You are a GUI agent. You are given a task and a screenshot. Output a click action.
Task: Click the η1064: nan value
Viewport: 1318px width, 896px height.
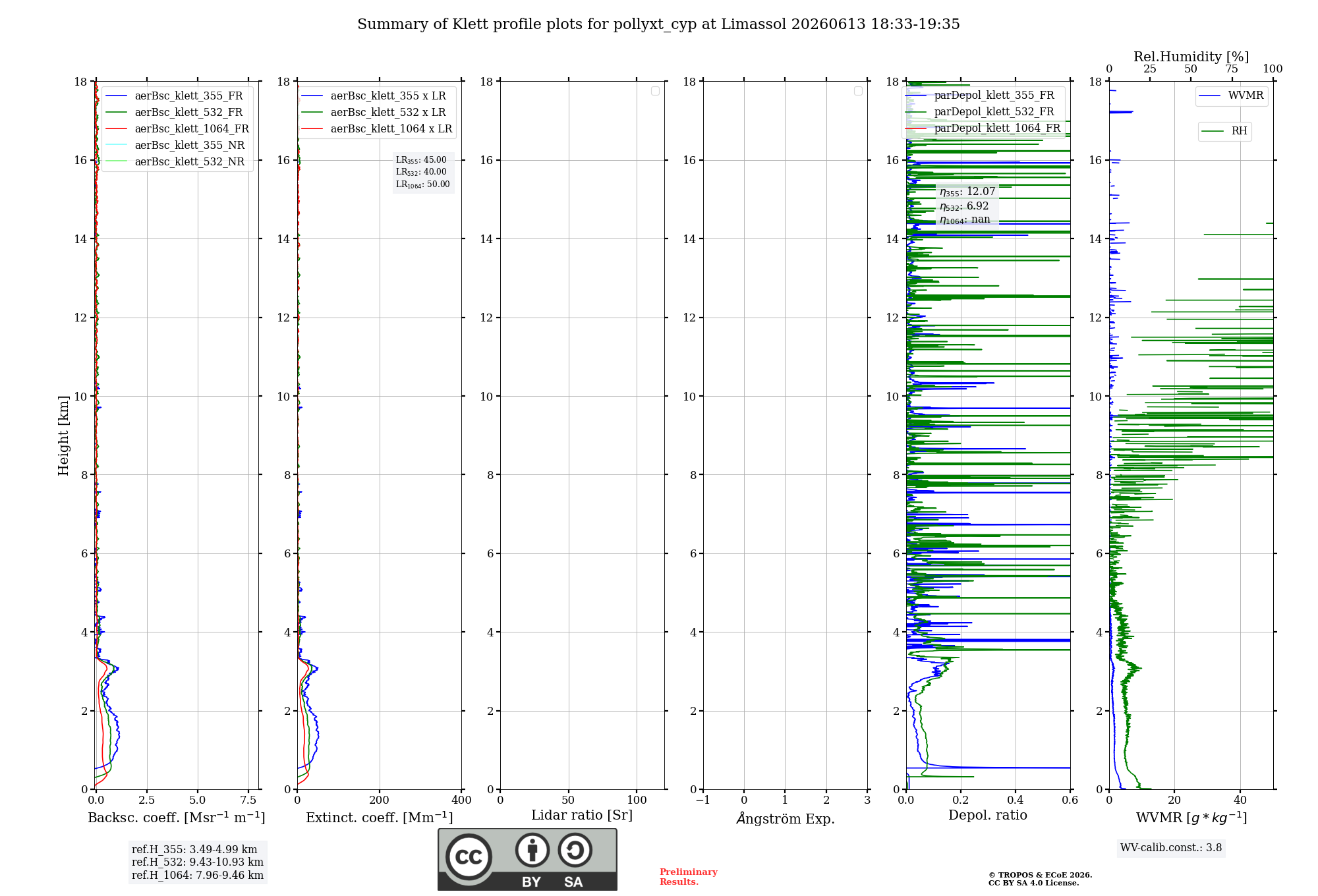tap(965, 220)
